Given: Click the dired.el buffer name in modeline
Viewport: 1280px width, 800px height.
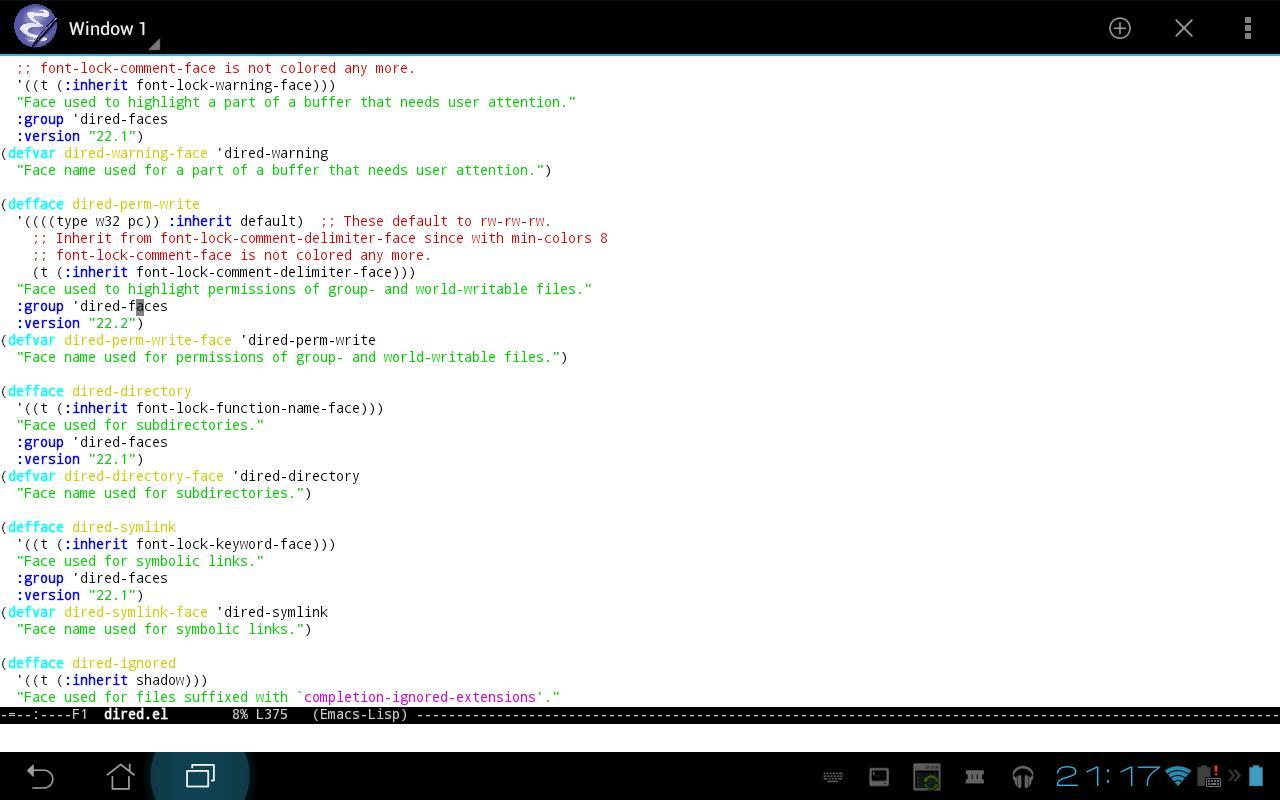Looking at the screenshot, I should coord(136,714).
